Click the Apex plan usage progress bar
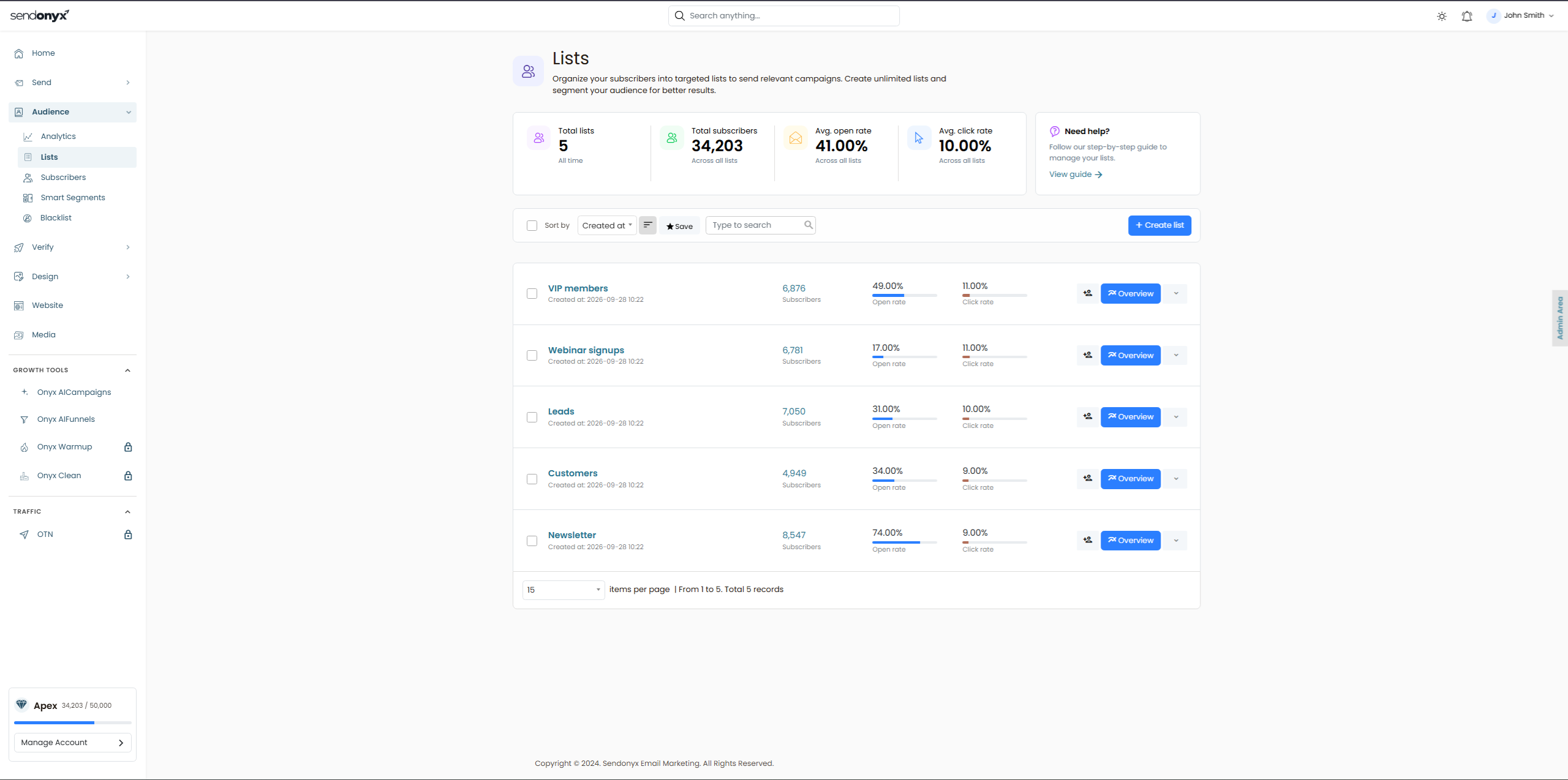1568x780 pixels. click(x=73, y=723)
